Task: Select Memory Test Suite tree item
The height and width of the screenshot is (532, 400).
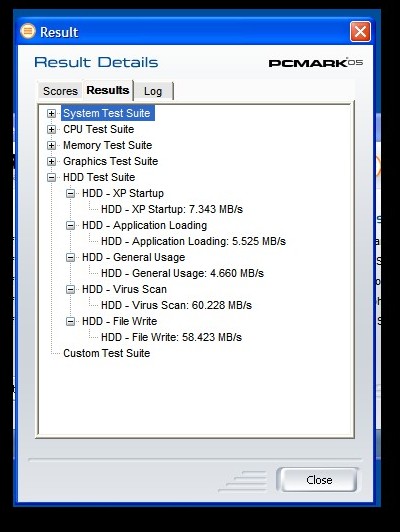Action: click(x=108, y=145)
